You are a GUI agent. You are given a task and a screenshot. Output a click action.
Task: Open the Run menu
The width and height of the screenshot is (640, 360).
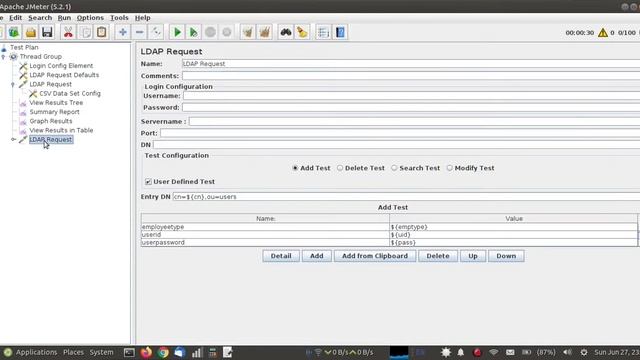coord(64,18)
